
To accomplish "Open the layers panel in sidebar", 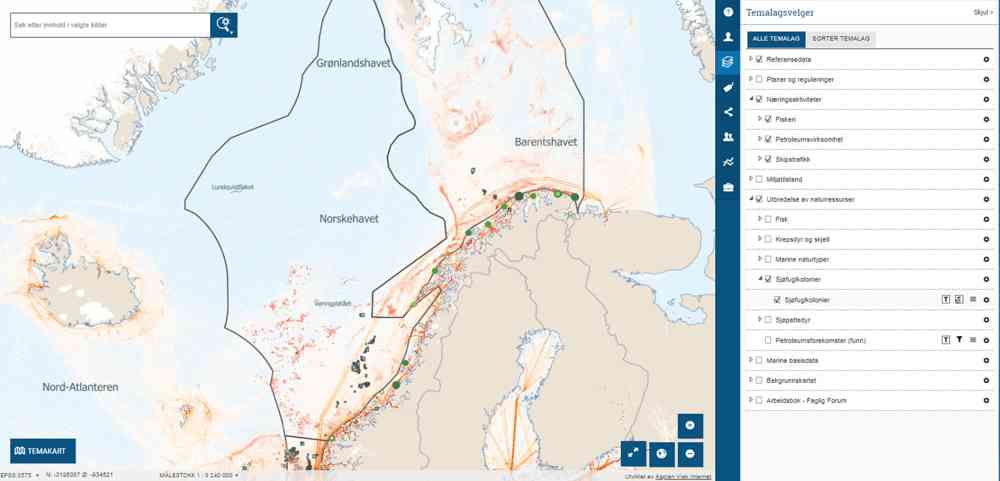I will [x=728, y=62].
